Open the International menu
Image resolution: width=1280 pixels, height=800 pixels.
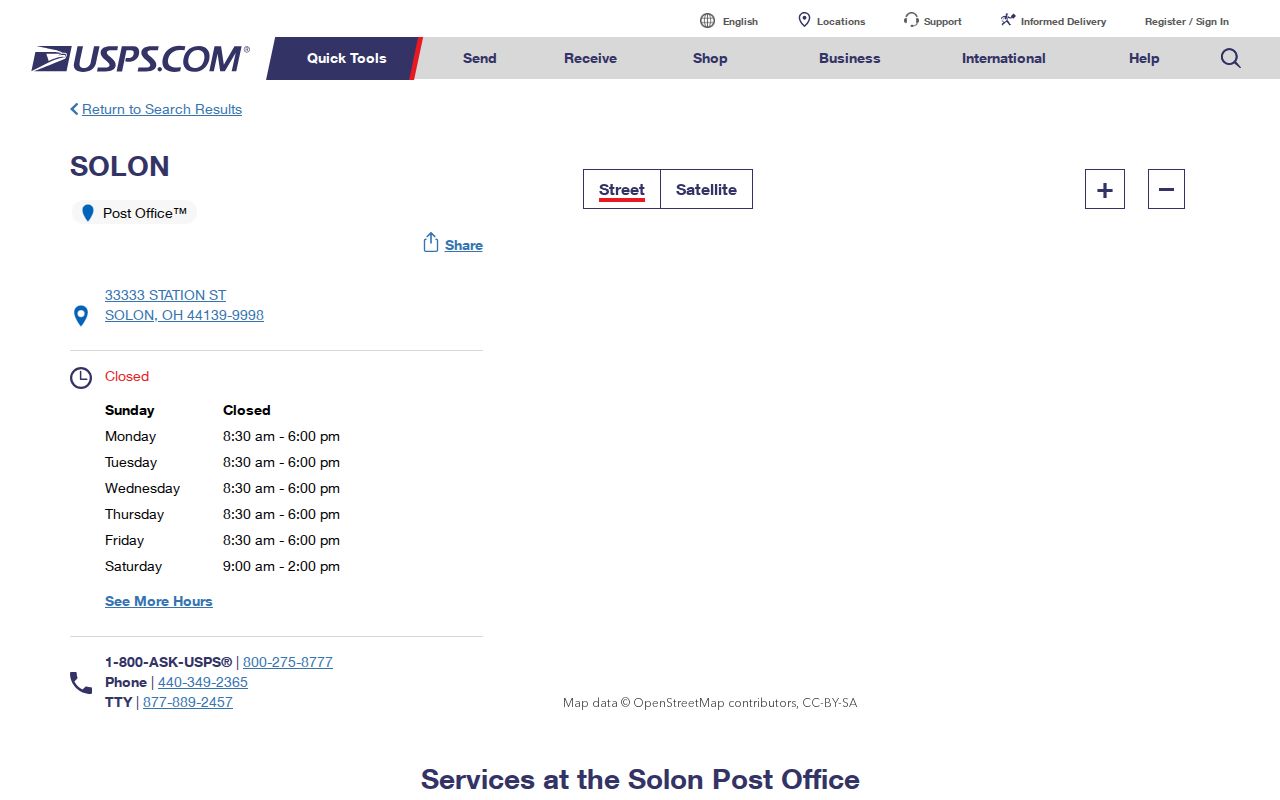point(1004,58)
